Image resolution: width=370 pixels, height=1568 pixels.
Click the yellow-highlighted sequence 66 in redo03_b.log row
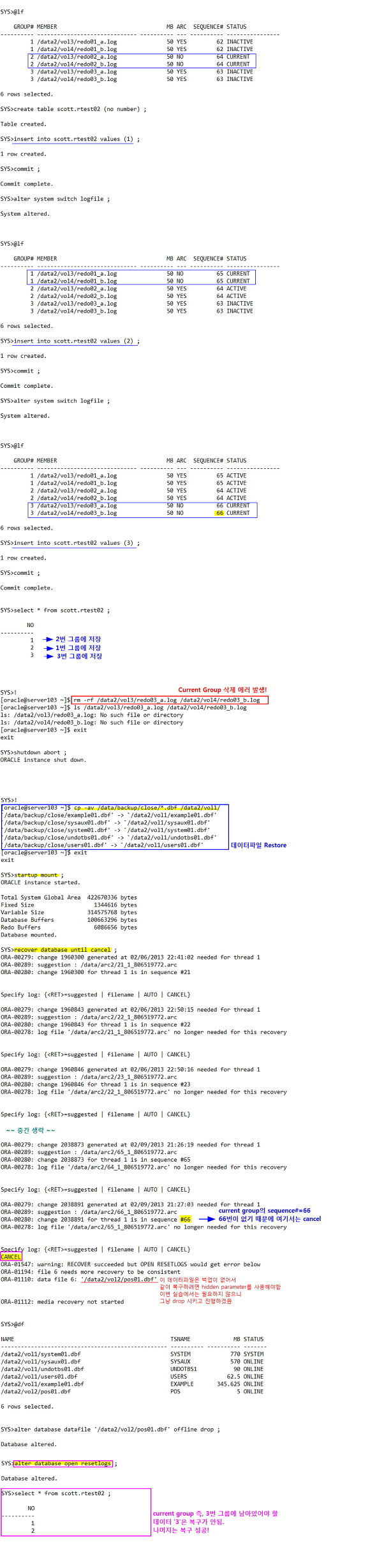click(x=219, y=514)
